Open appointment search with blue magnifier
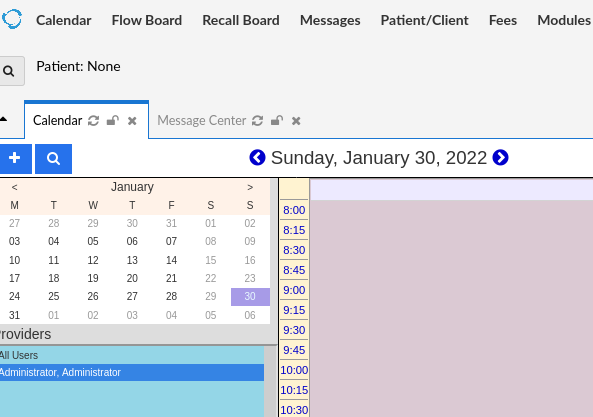 pyautogui.click(x=53, y=158)
